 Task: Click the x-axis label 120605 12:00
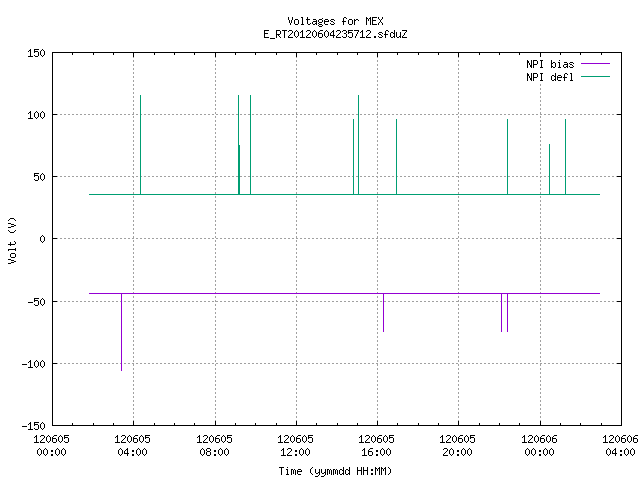[x=295, y=445]
